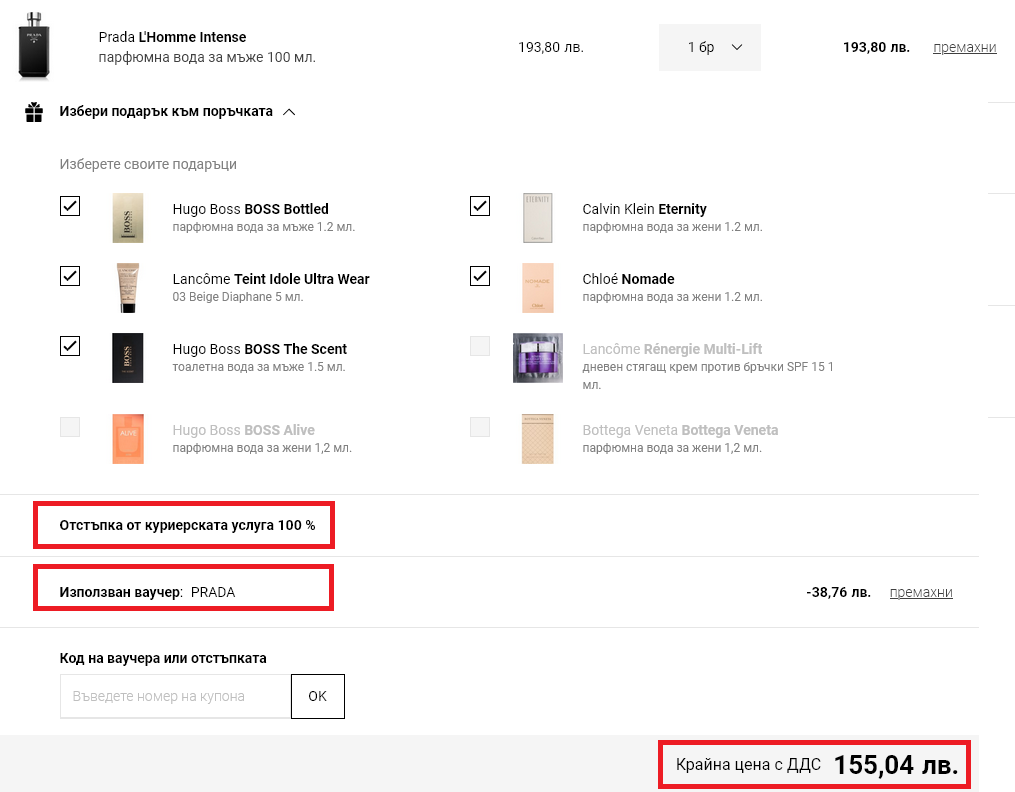Remove Prada L'Homme Intense from the cart

(x=964, y=47)
